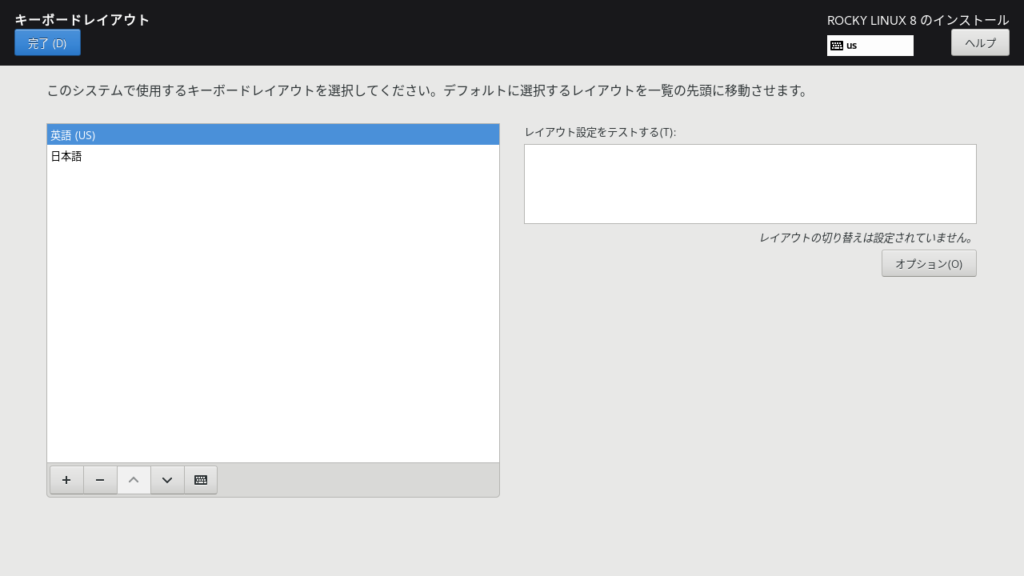Image resolution: width=1024 pixels, height=576 pixels.
Task: Focus the layout test text box
Action: (x=749, y=184)
